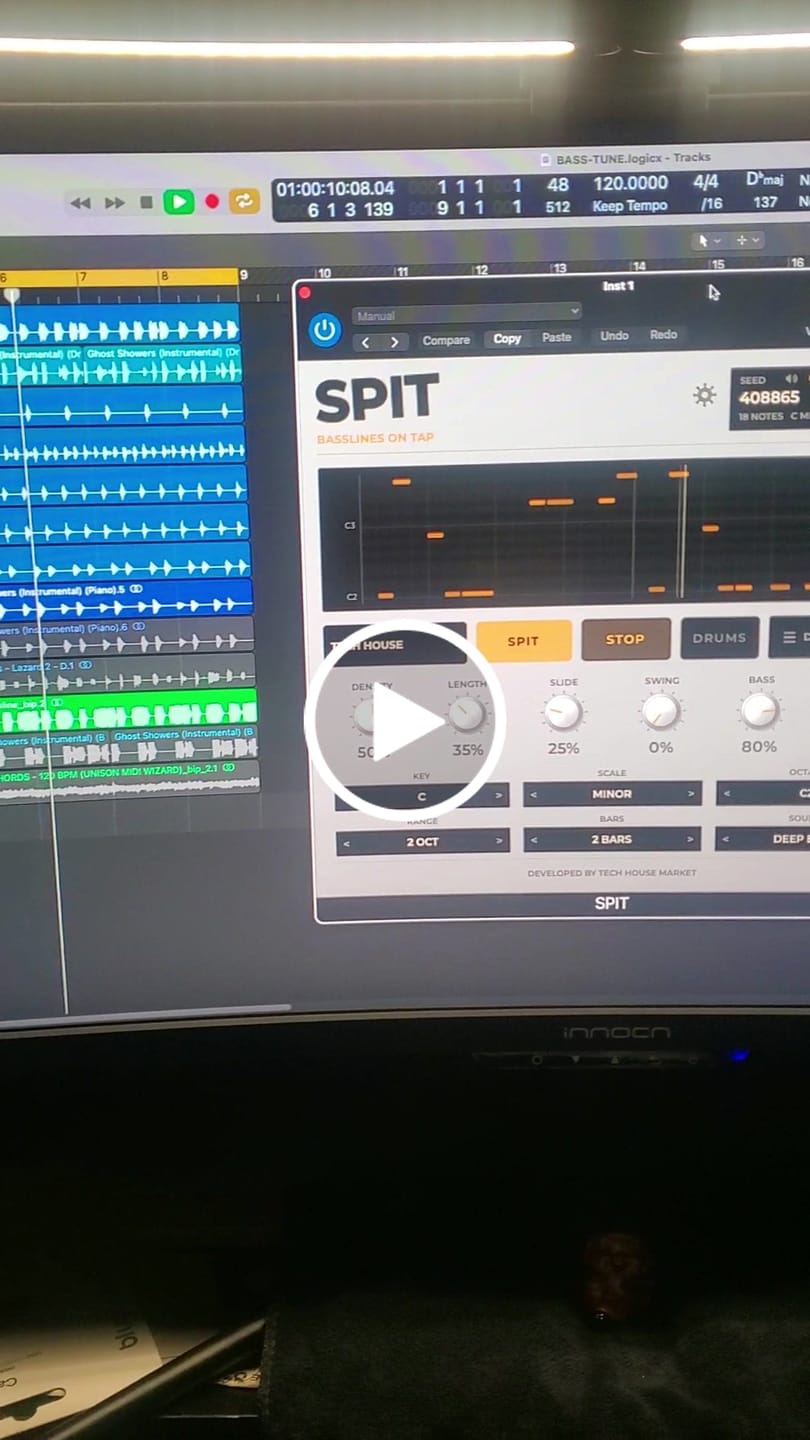Click the D♭maj key signature display
This screenshot has width=810, height=1440.
pos(765,180)
